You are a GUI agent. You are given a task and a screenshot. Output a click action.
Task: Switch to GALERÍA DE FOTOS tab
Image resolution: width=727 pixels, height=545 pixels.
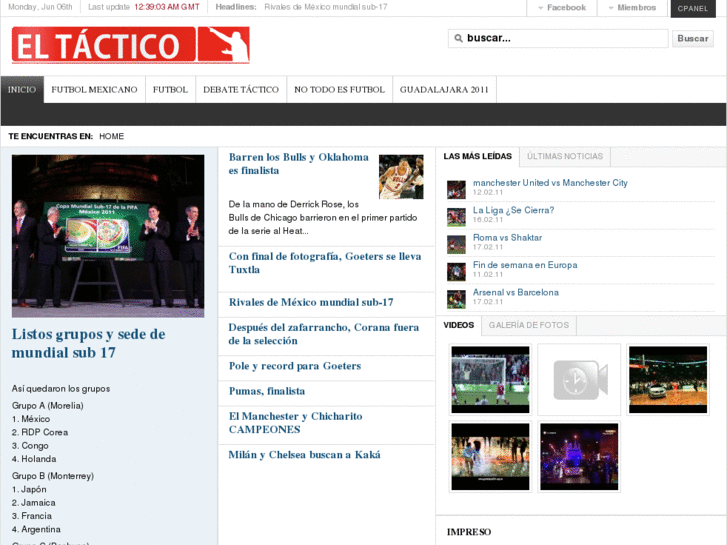529,325
